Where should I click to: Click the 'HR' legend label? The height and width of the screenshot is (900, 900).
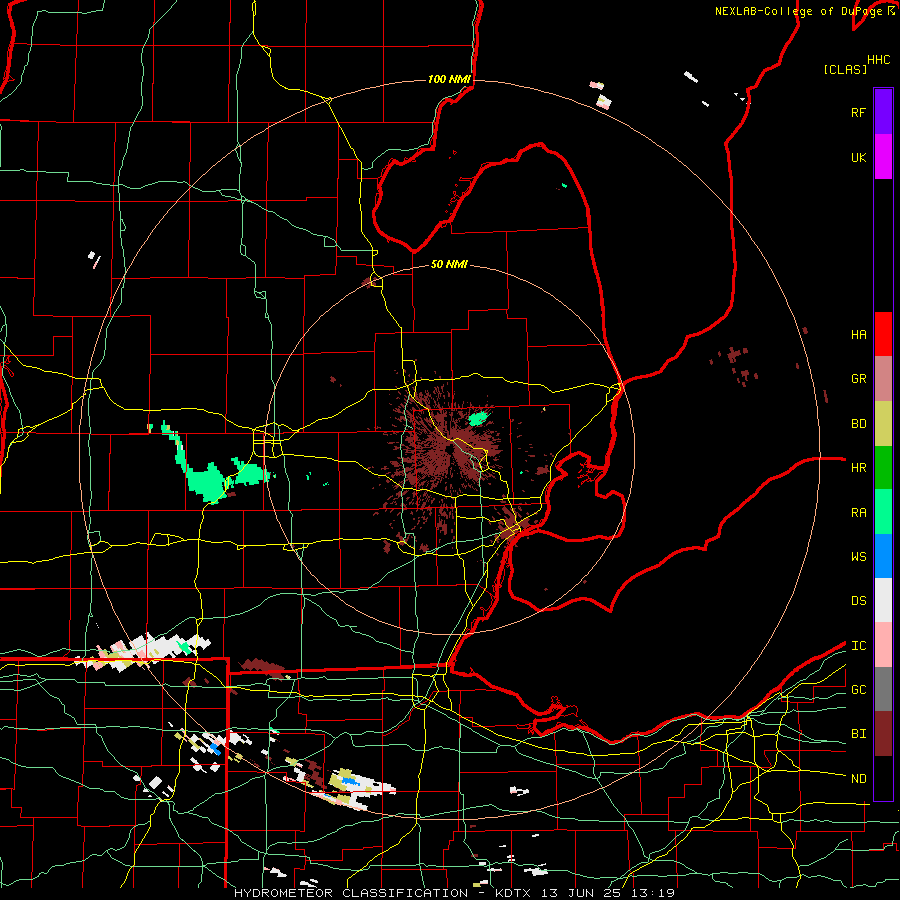[x=858, y=468]
